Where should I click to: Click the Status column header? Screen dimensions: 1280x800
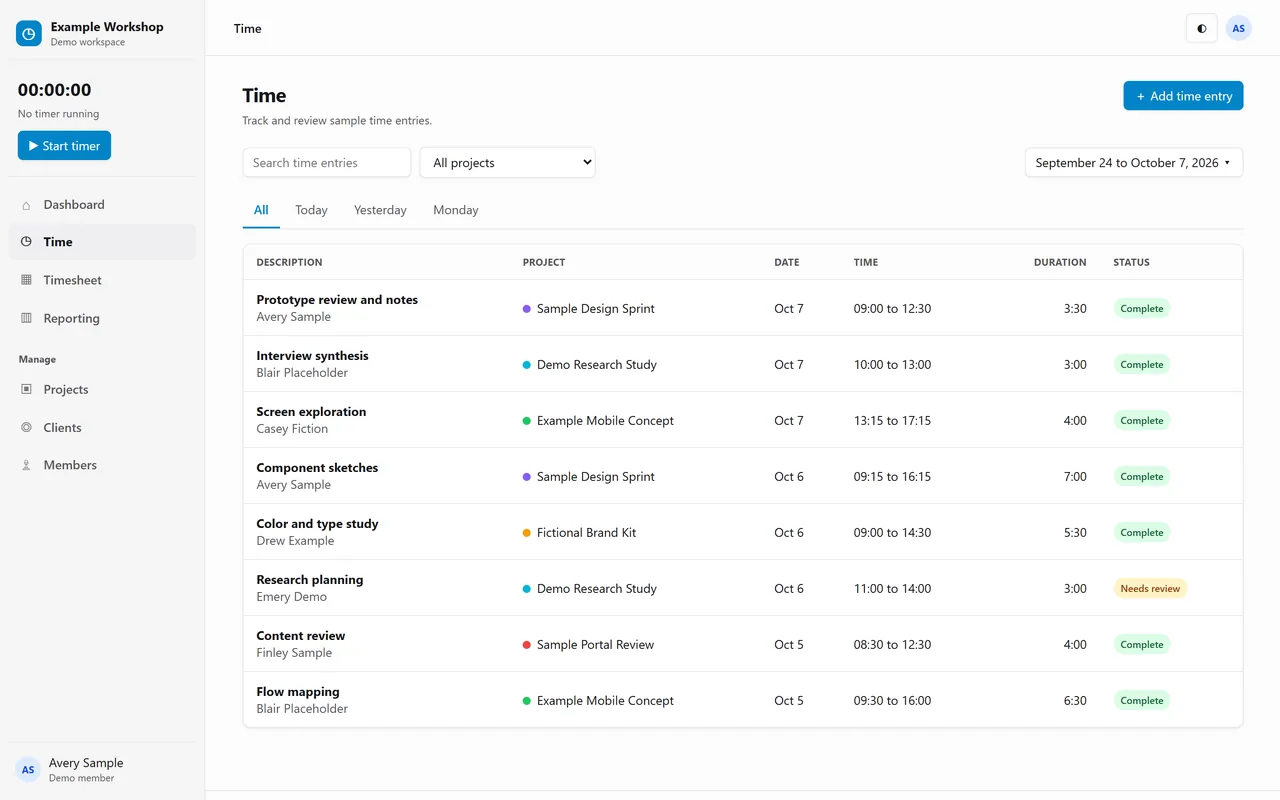(1131, 262)
